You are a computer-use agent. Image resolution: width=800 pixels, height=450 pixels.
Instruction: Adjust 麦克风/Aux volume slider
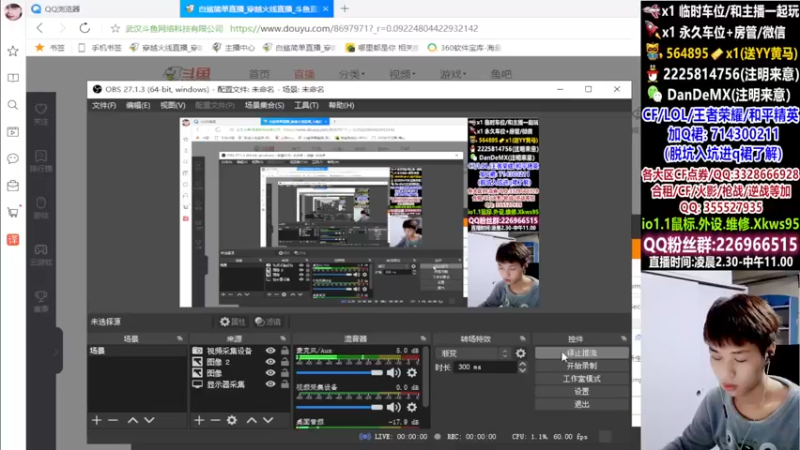click(x=339, y=373)
